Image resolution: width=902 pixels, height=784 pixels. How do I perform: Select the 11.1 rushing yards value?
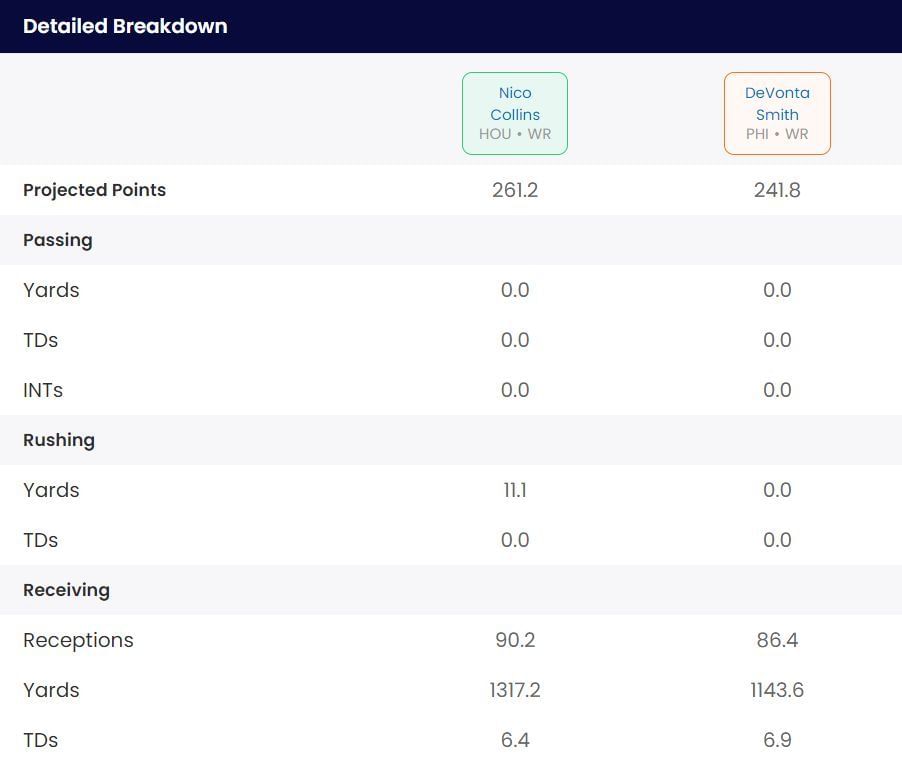515,490
